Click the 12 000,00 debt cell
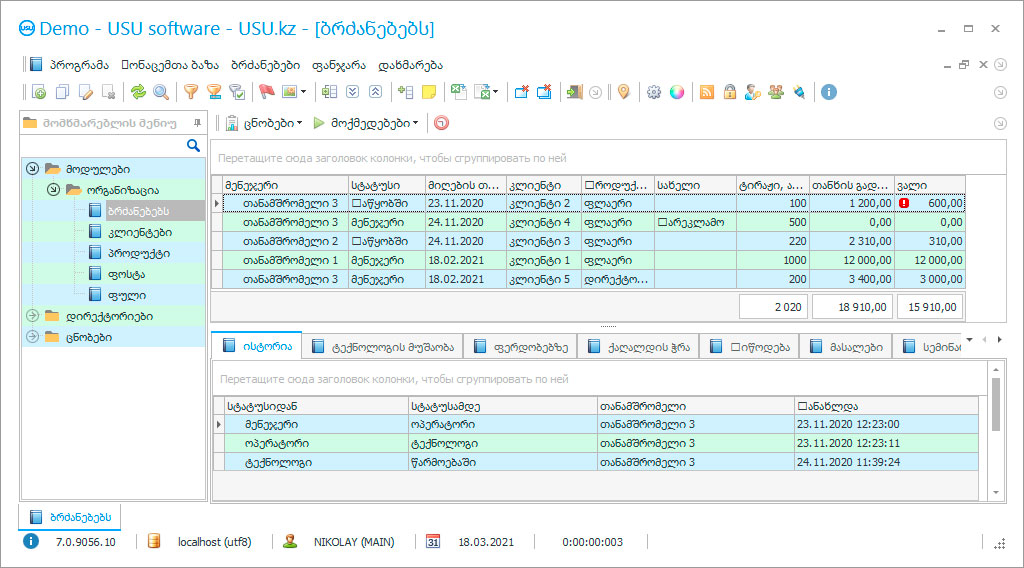1024x568 pixels. pos(929,260)
